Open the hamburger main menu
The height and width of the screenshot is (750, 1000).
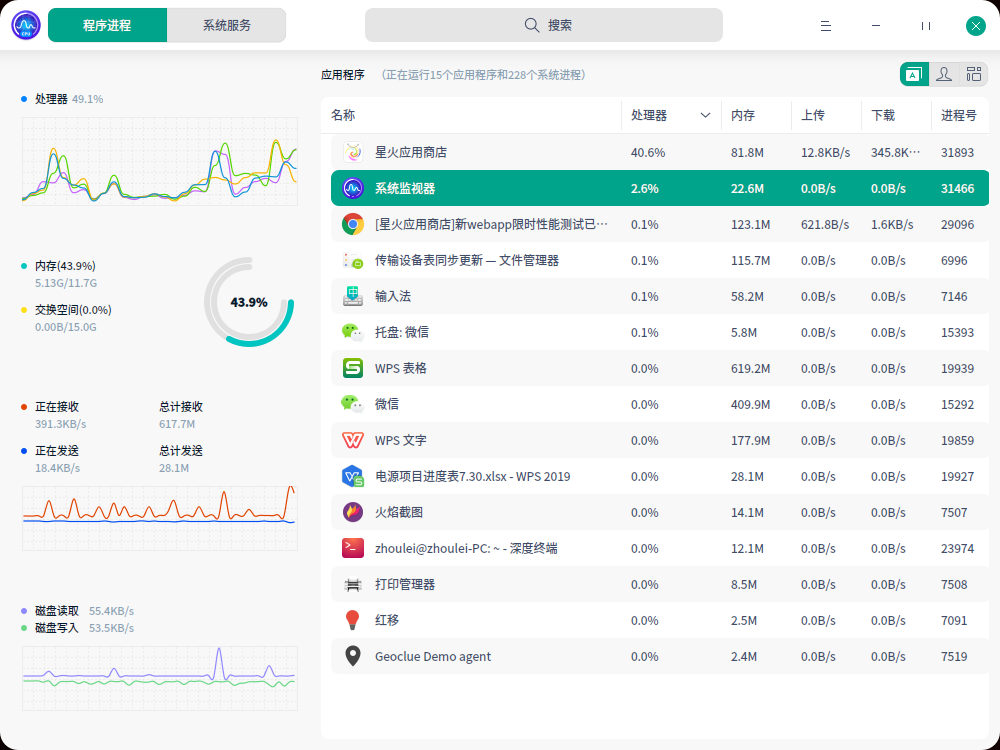[826, 26]
